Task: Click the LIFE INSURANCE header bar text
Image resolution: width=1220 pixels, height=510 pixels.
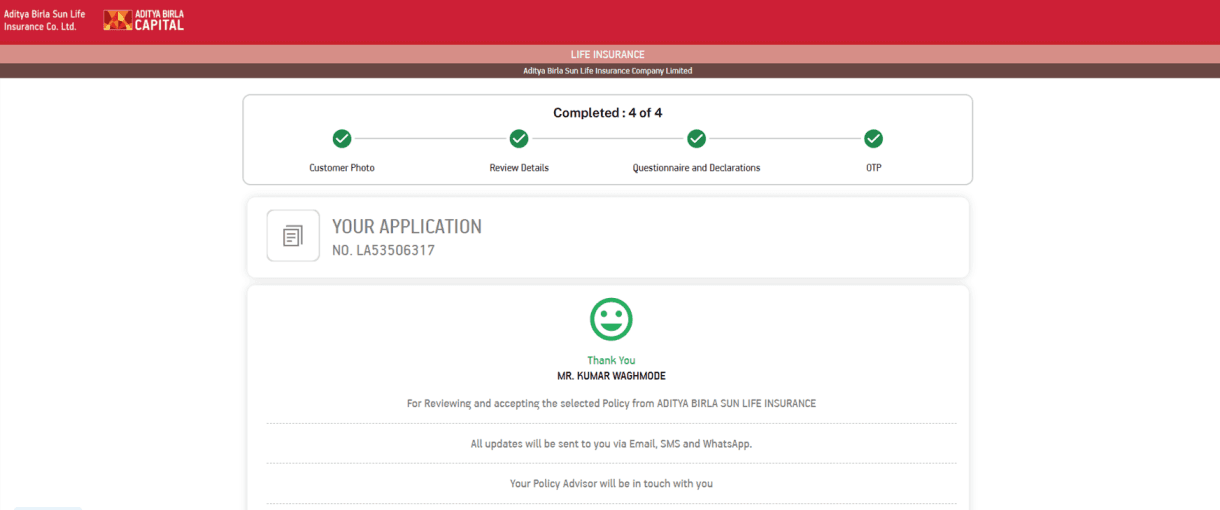Action: [608, 54]
